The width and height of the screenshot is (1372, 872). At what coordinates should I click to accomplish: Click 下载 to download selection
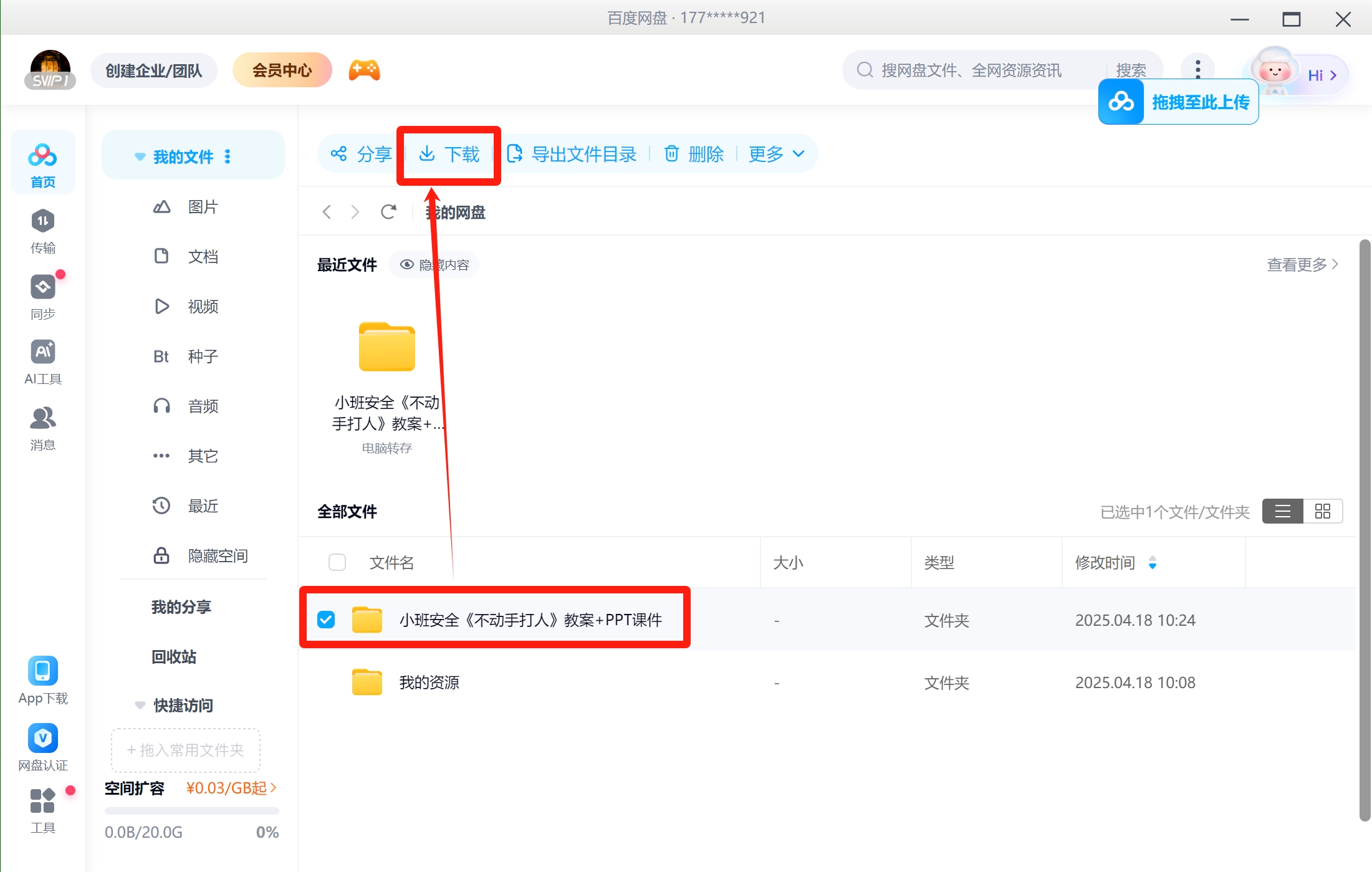pyautogui.click(x=449, y=154)
